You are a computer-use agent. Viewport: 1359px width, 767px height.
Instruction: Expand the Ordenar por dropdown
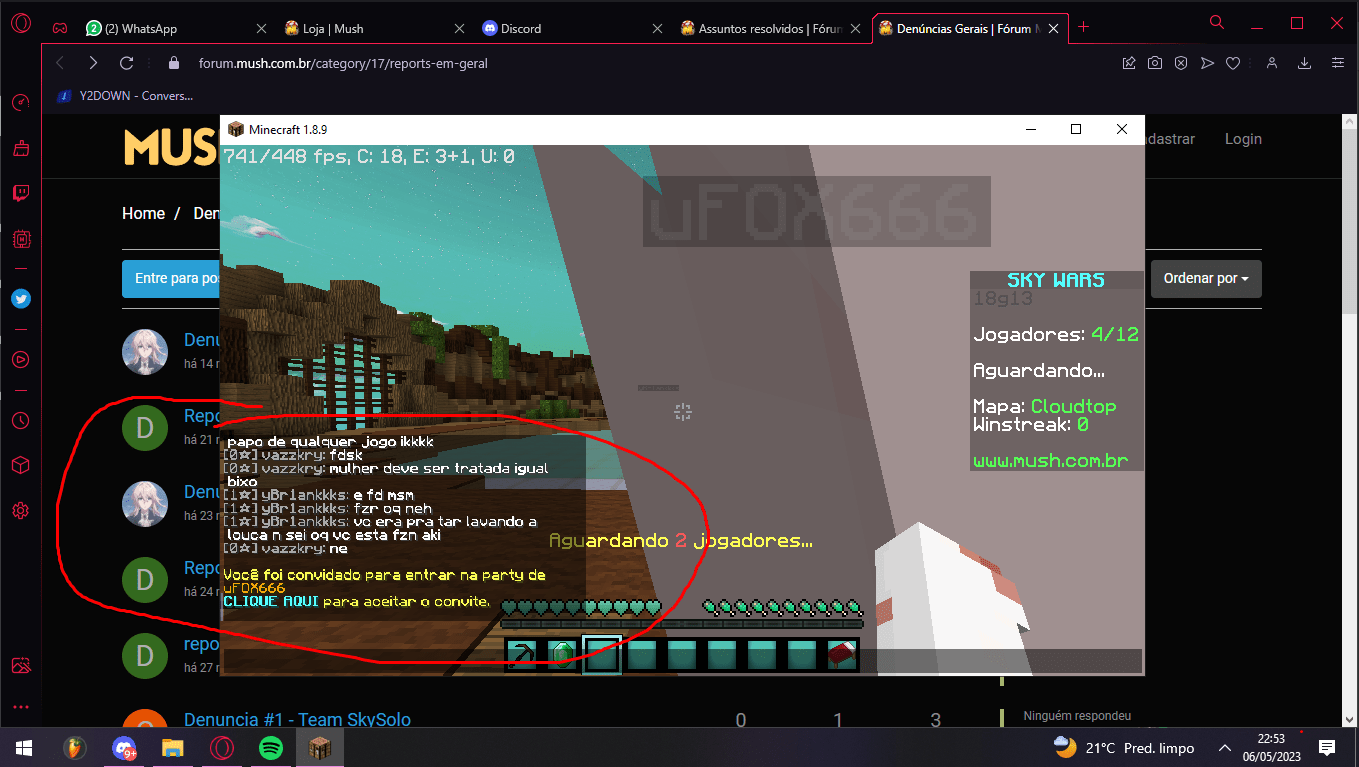coord(1206,278)
